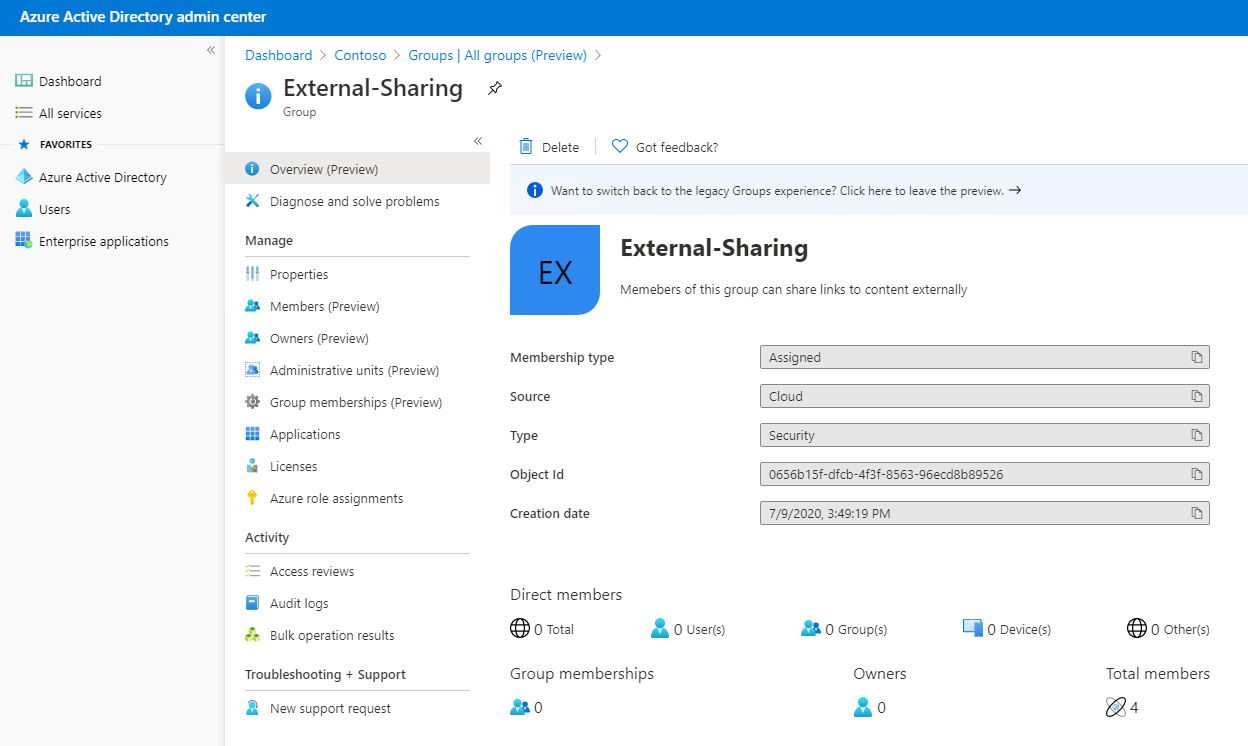This screenshot has width=1248, height=746.
Task: Click the Users person icon
Action: click(x=24, y=209)
